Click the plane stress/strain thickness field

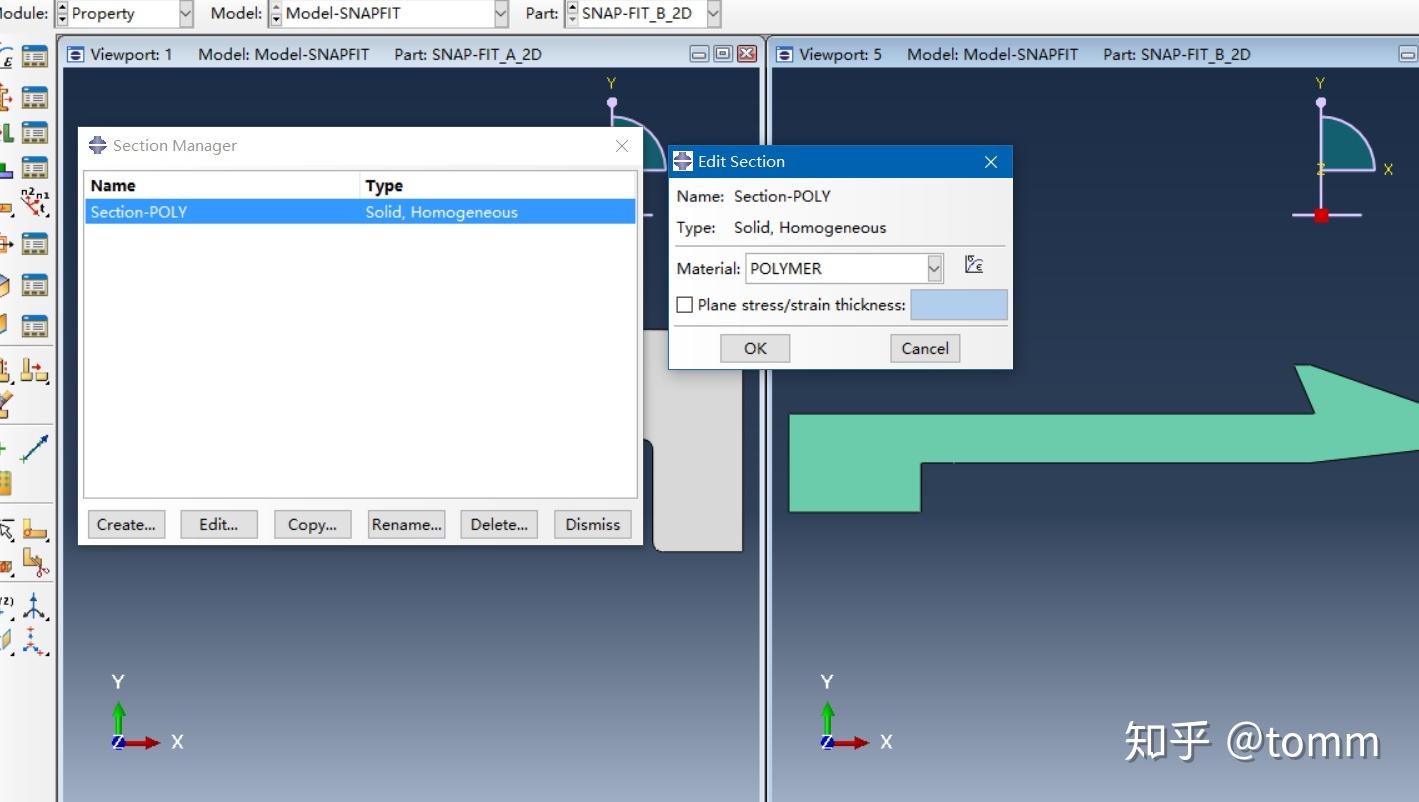(958, 305)
